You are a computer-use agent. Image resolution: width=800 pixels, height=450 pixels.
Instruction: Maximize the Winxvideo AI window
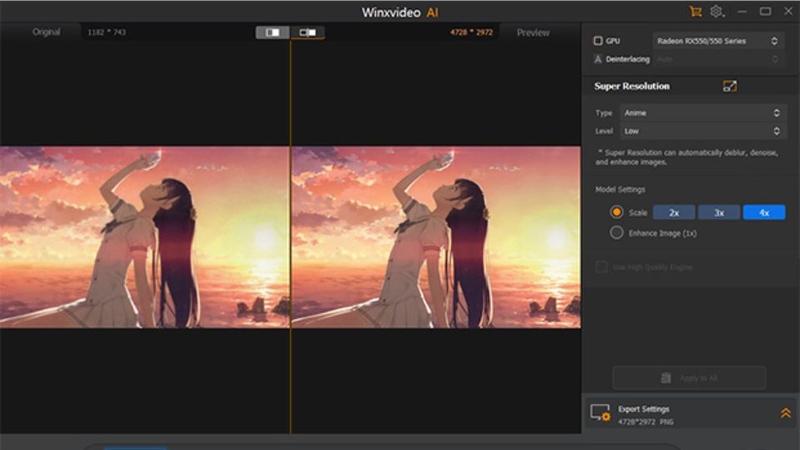(765, 12)
